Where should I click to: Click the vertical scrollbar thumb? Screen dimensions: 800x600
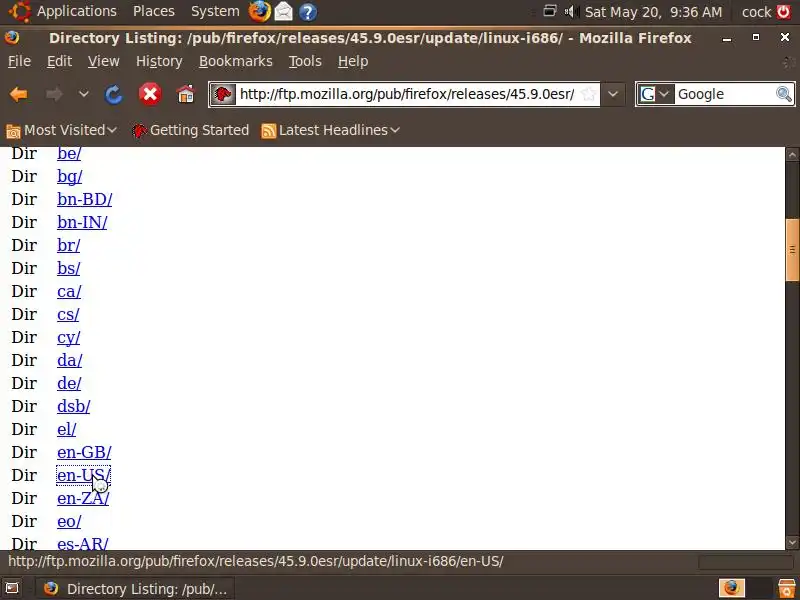coord(792,250)
